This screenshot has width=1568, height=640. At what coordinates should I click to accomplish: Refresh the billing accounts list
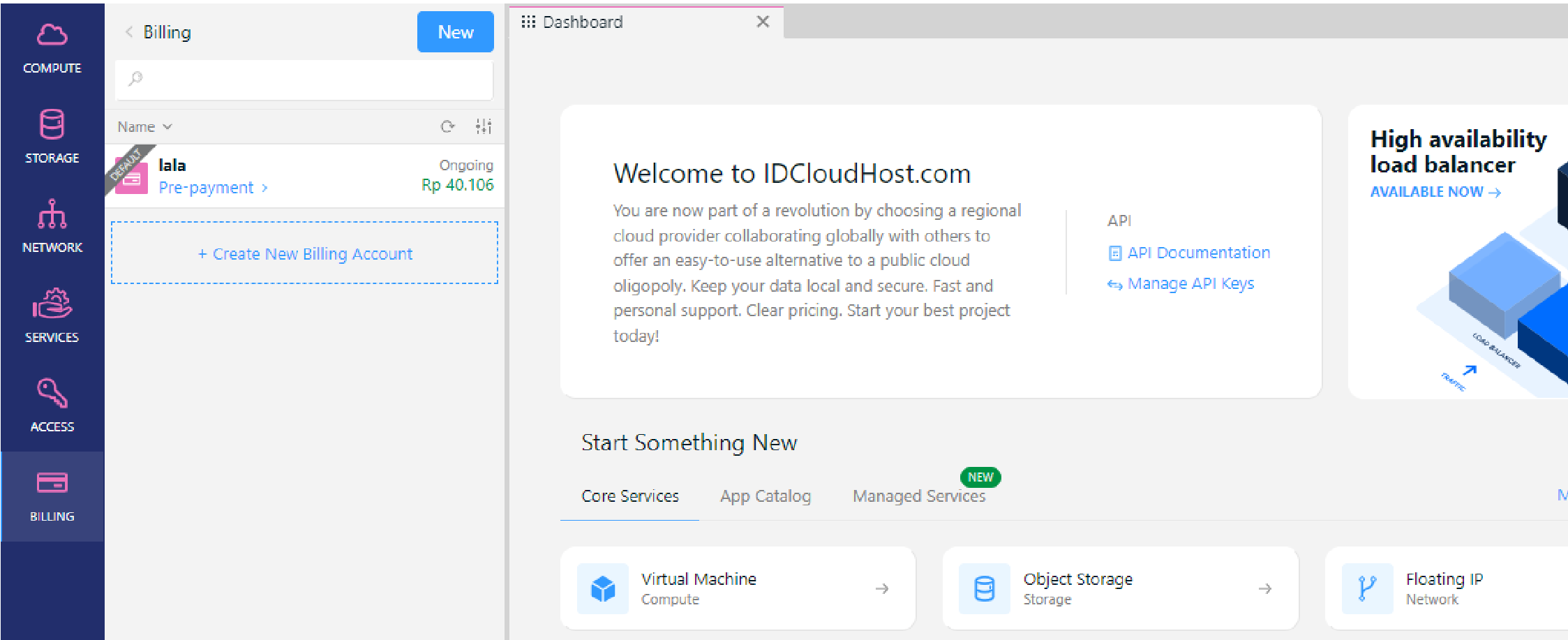tap(448, 126)
